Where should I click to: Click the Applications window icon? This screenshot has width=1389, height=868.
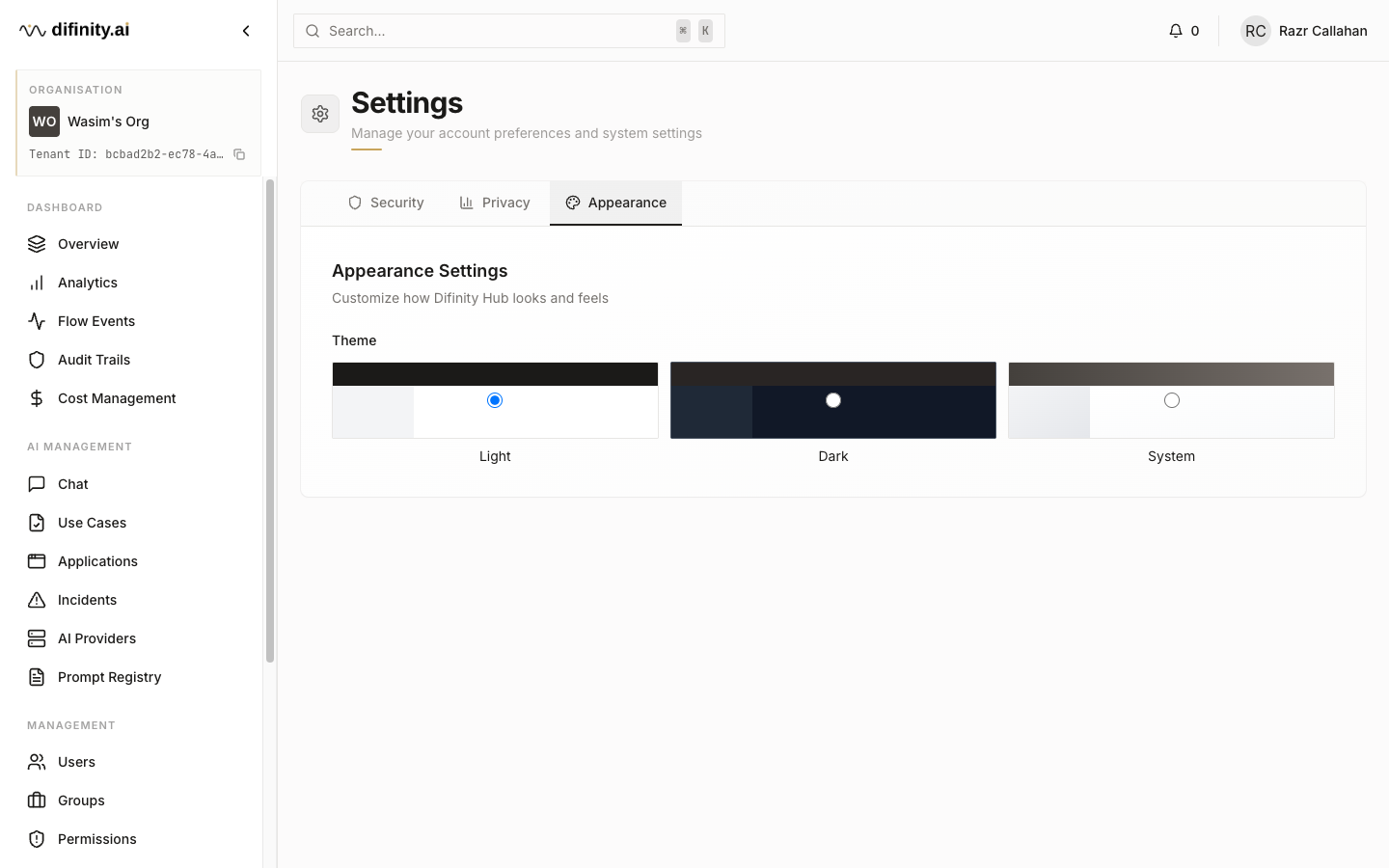pos(37,561)
